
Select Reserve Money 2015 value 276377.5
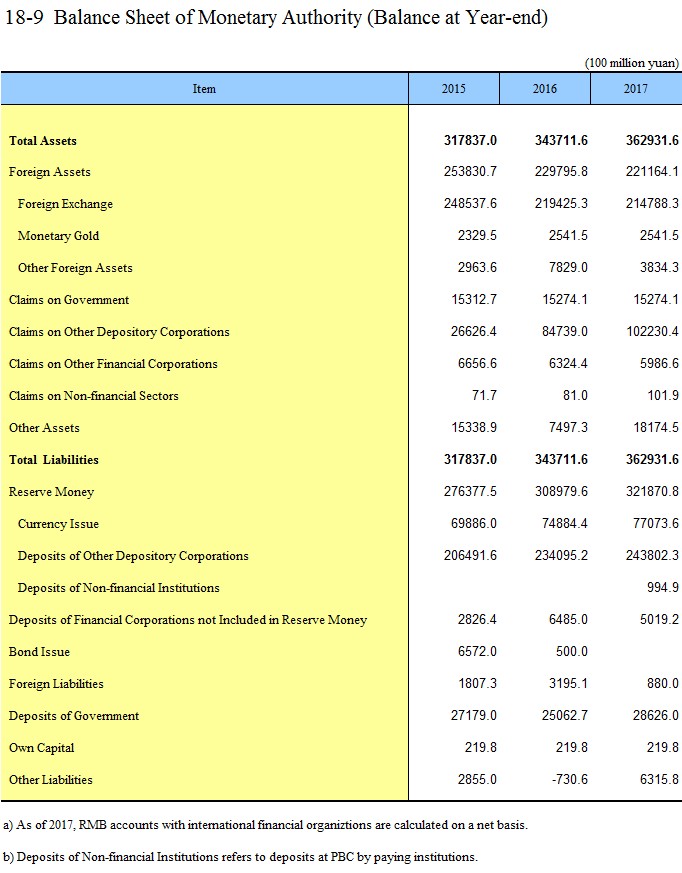[x=470, y=492]
